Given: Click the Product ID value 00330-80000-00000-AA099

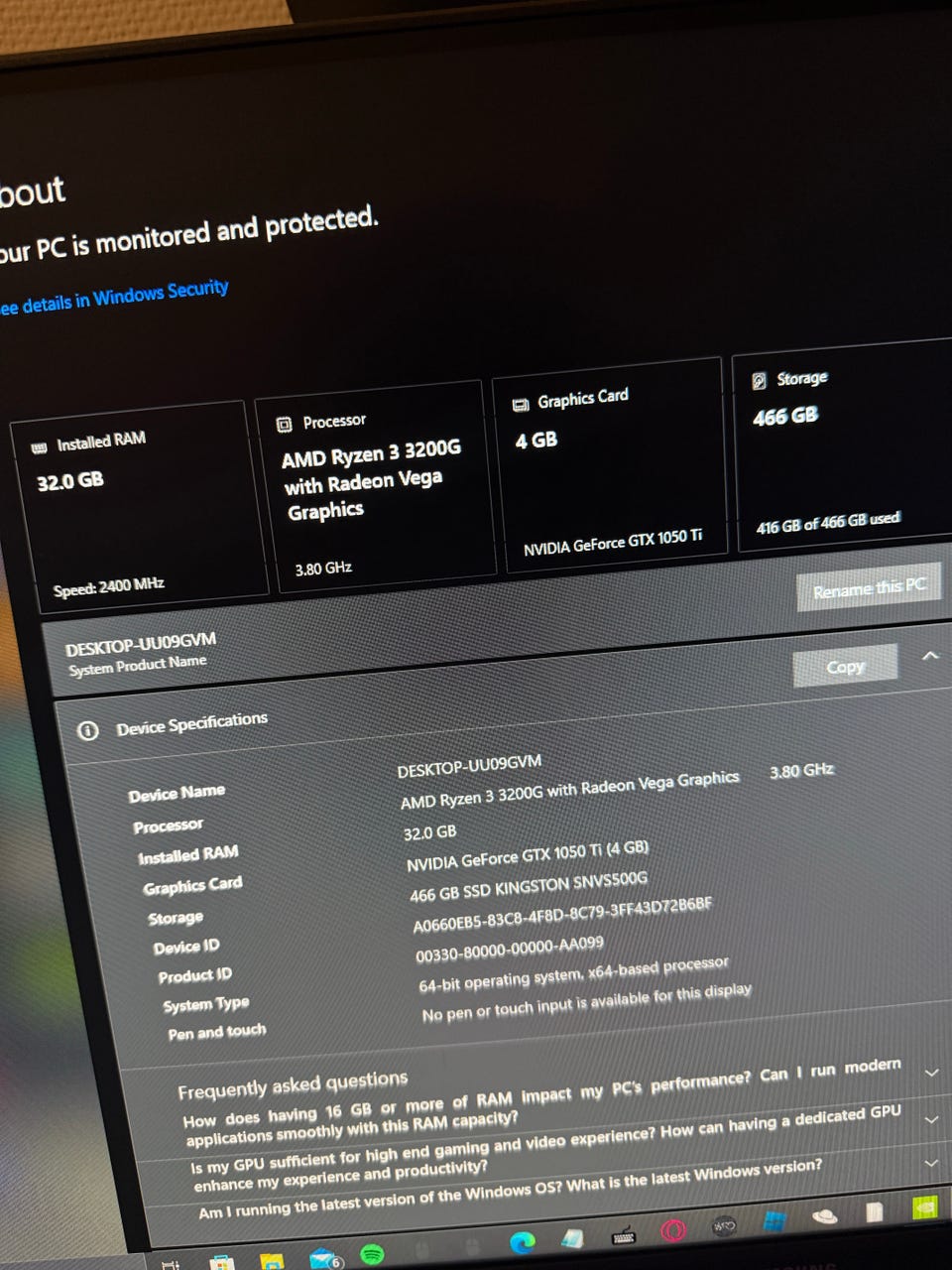Looking at the screenshot, I should click(x=510, y=948).
